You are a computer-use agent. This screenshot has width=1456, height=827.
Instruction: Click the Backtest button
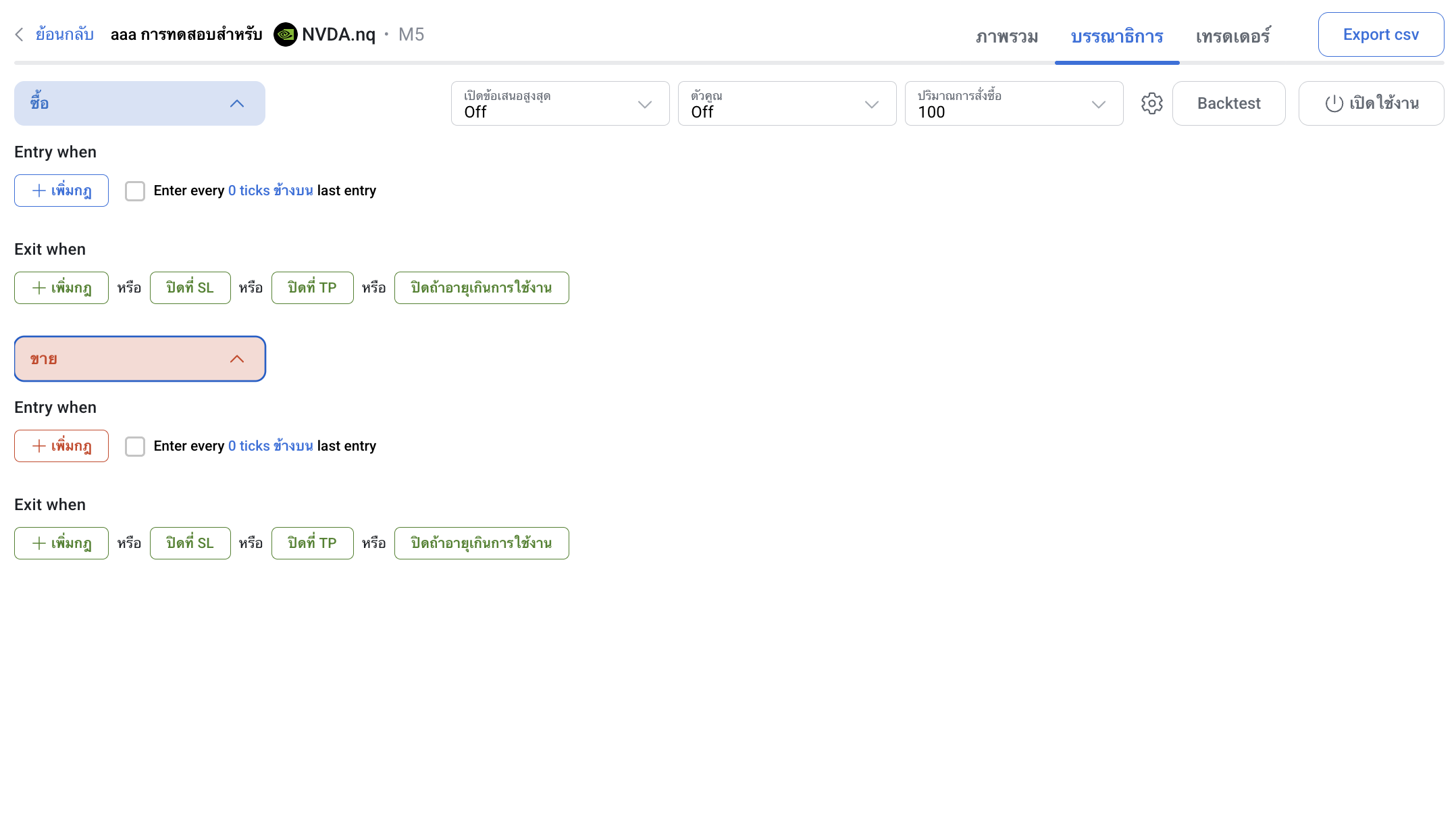[x=1228, y=103]
